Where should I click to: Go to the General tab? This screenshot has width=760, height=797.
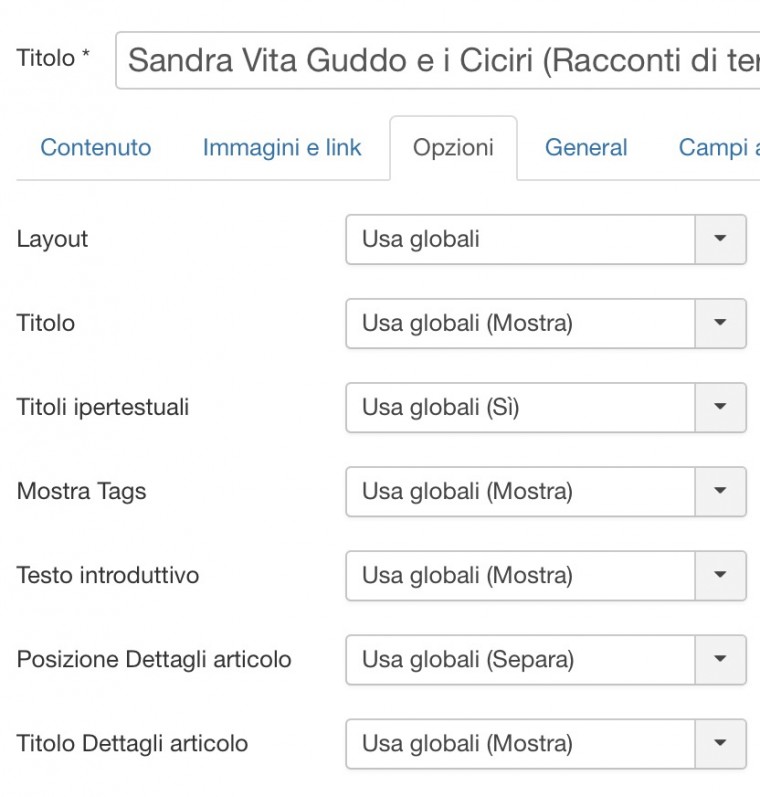pos(586,148)
